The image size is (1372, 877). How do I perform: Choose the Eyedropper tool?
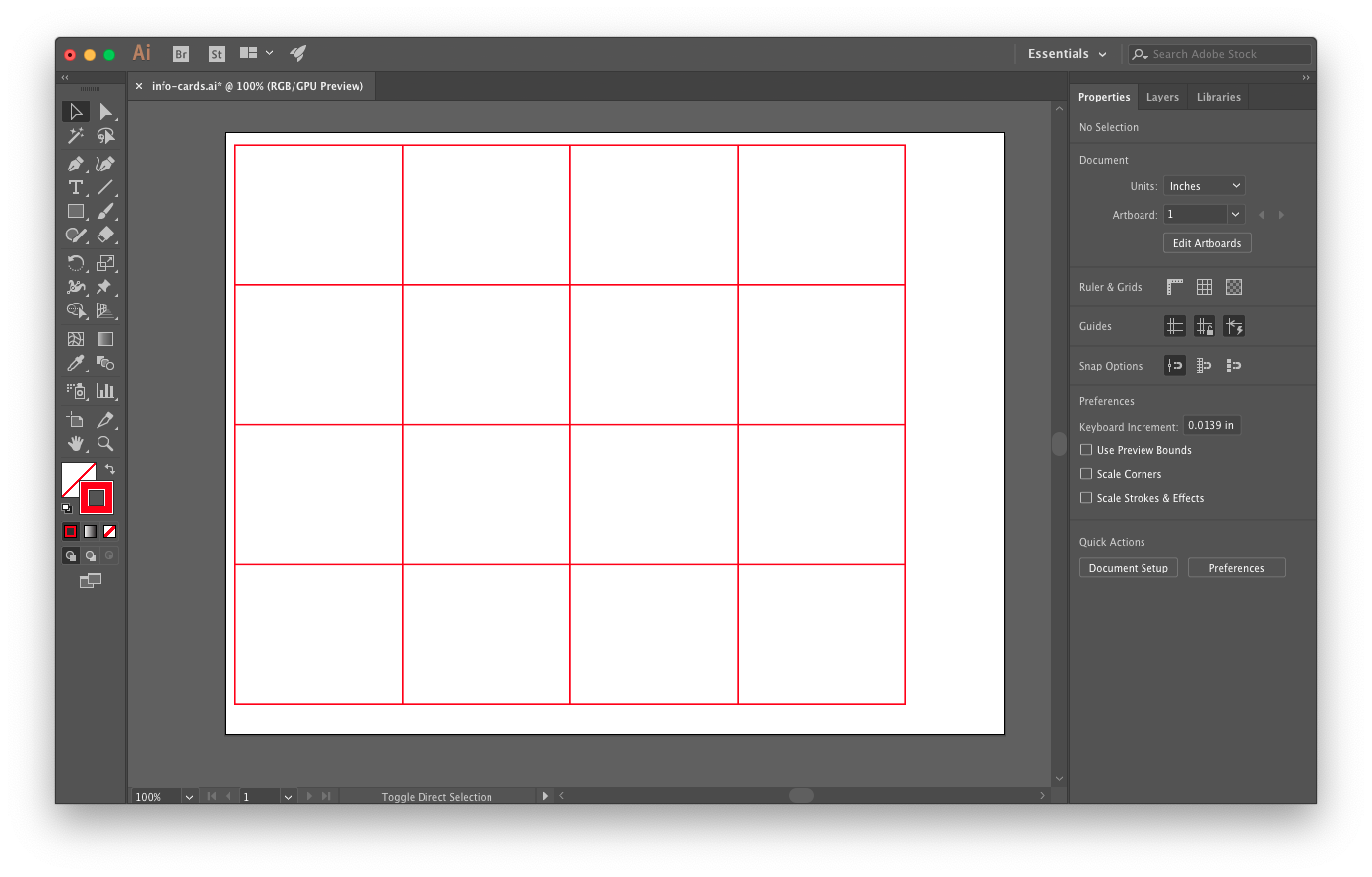(76, 363)
